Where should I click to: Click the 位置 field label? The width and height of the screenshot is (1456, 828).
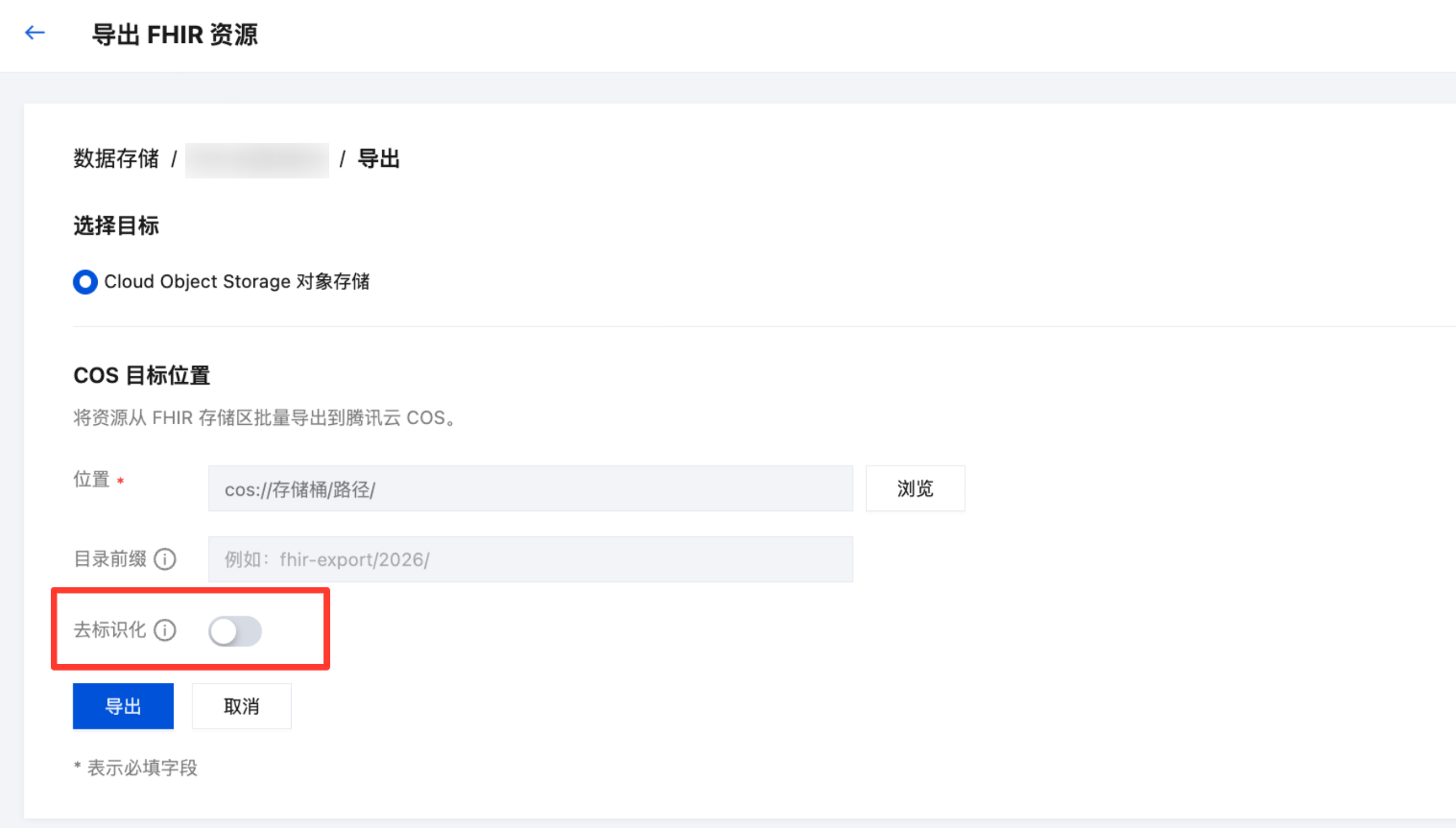[x=92, y=480]
